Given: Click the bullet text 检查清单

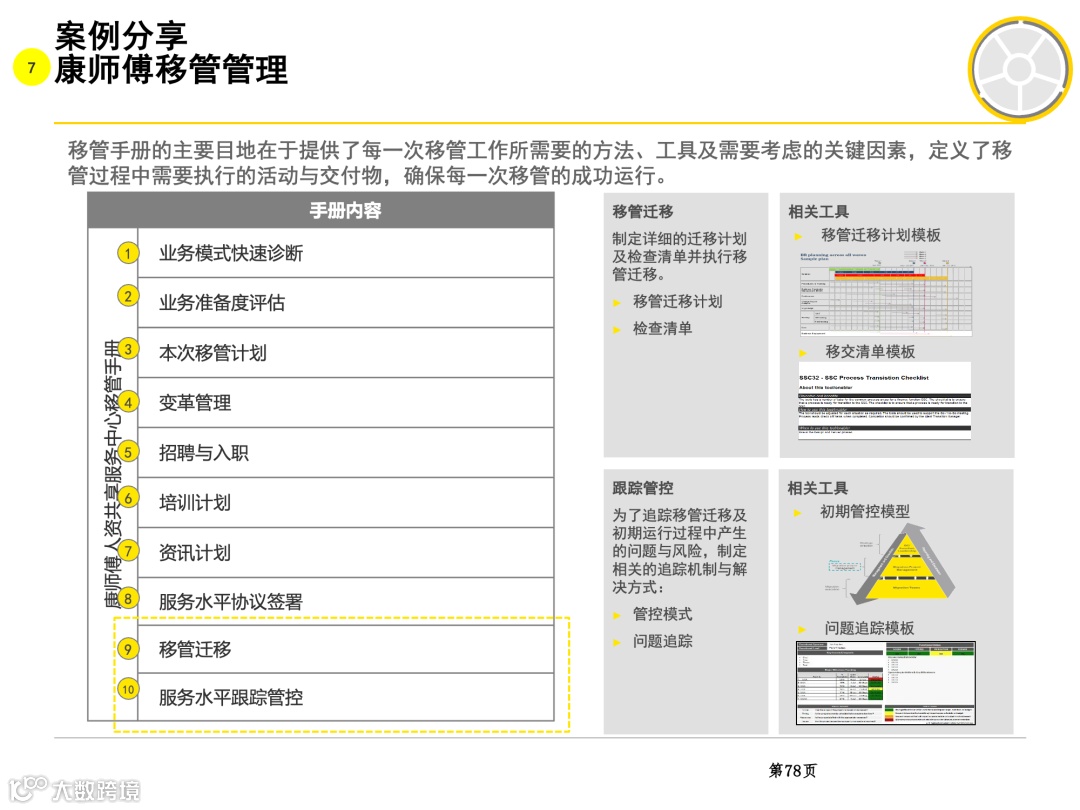Looking at the screenshot, I should tap(663, 329).
